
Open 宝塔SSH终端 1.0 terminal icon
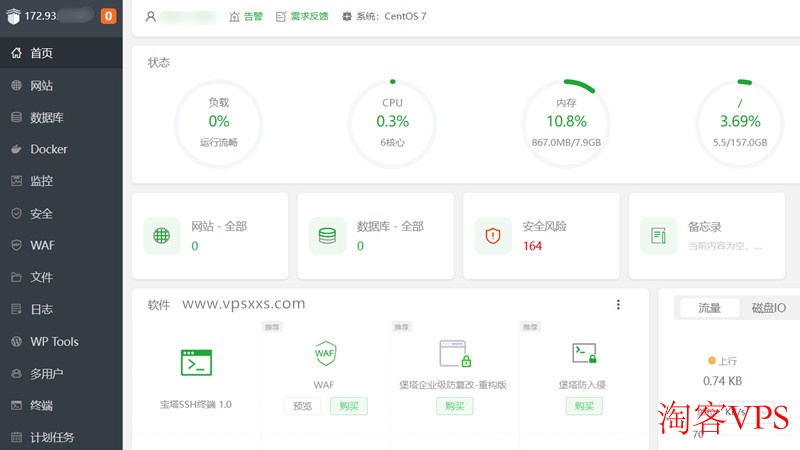[196, 363]
